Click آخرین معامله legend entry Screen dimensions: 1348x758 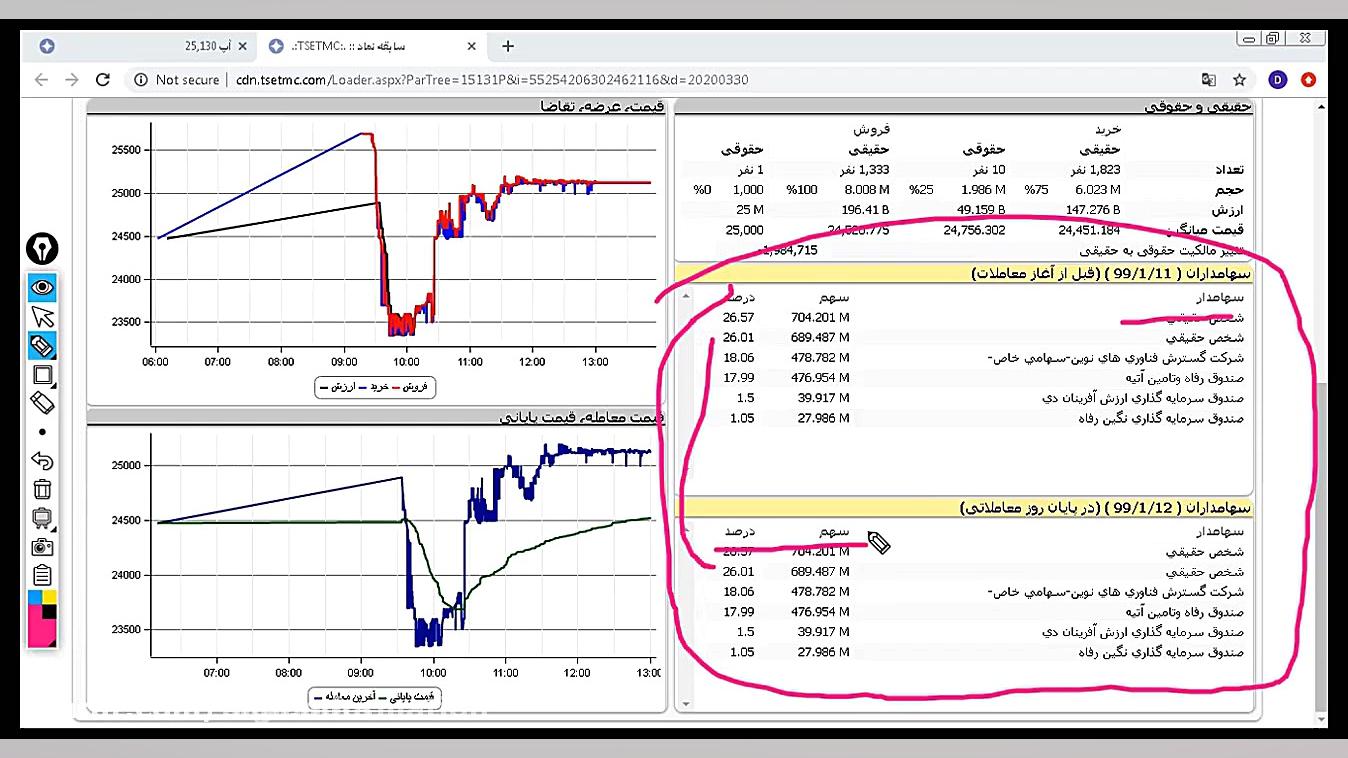pos(343,696)
